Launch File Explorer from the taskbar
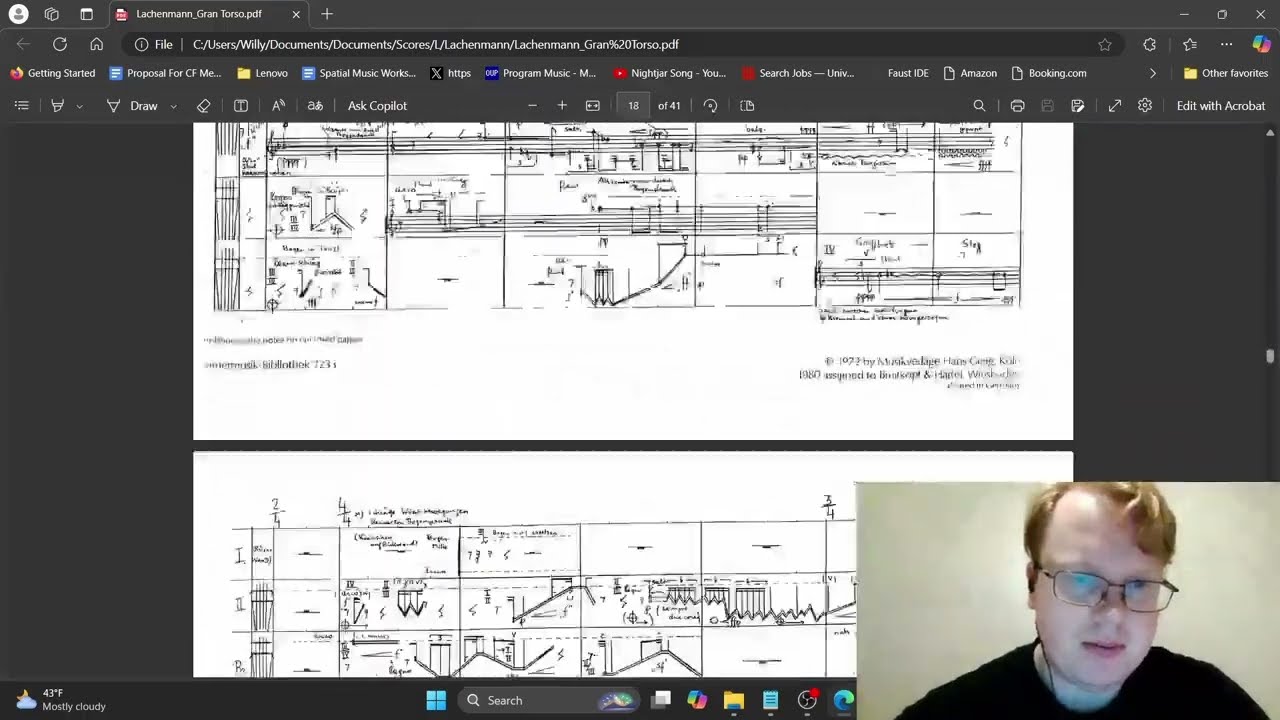The width and height of the screenshot is (1280, 720). [x=734, y=700]
